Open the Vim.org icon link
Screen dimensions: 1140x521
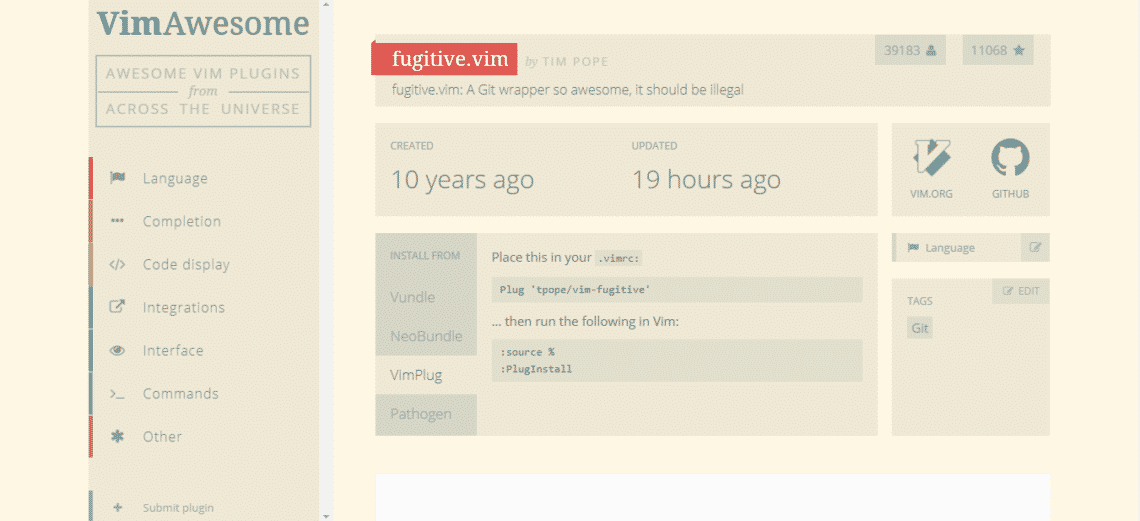pos(931,157)
